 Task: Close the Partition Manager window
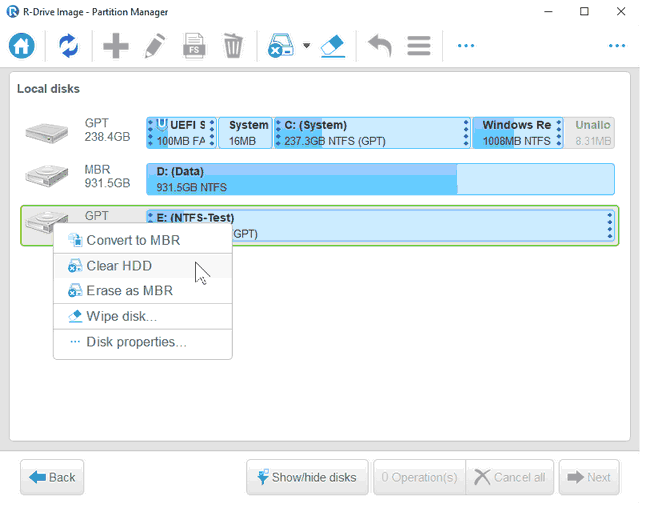tap(621, 12)
